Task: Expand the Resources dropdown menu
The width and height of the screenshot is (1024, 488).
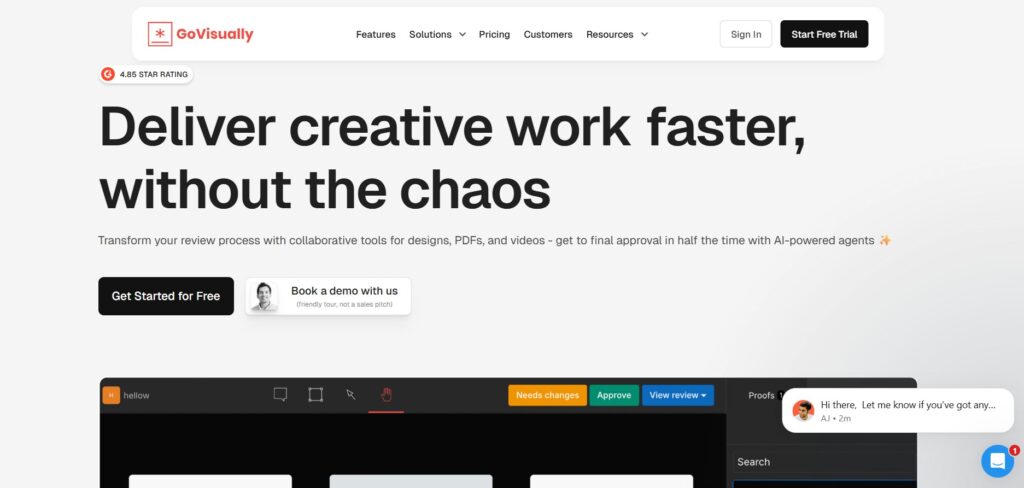Action: pyautogui.click(x=616, y=34)
